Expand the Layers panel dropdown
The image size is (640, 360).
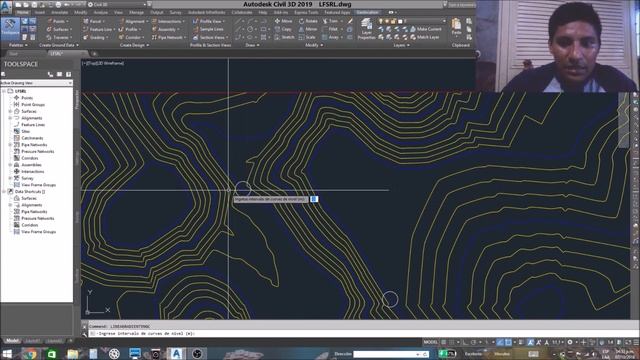coord(401,45)
